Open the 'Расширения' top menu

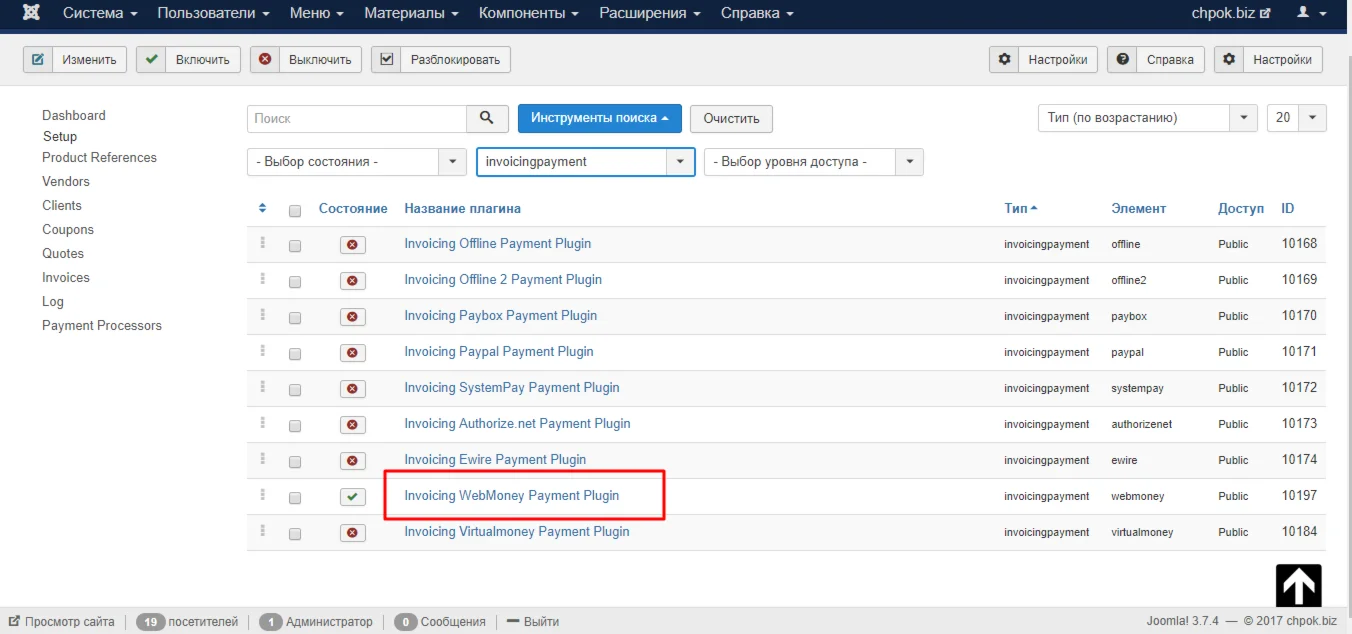tap(651, 13)
